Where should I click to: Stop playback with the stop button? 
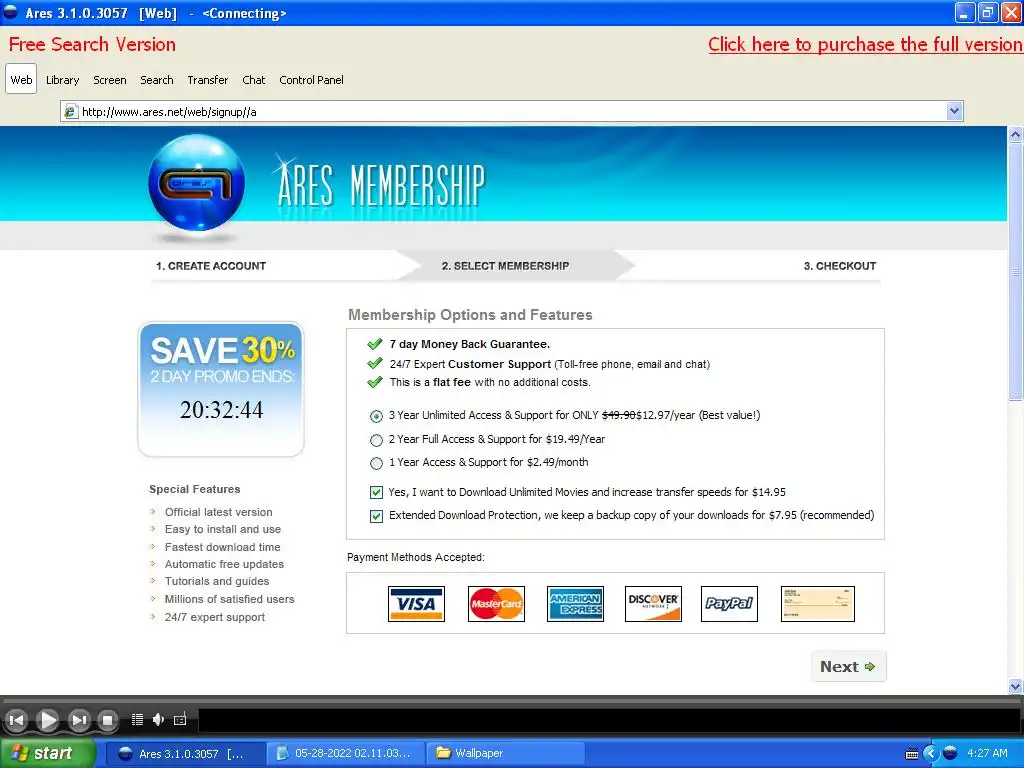point(107,720)
